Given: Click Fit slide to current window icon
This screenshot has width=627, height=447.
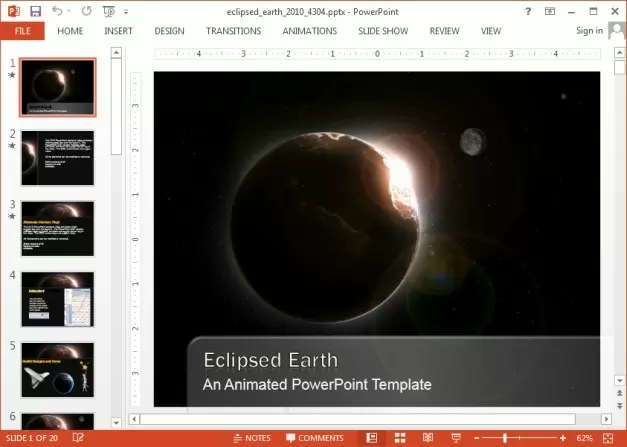Looking at the screenshot, I should coord(608,438).
